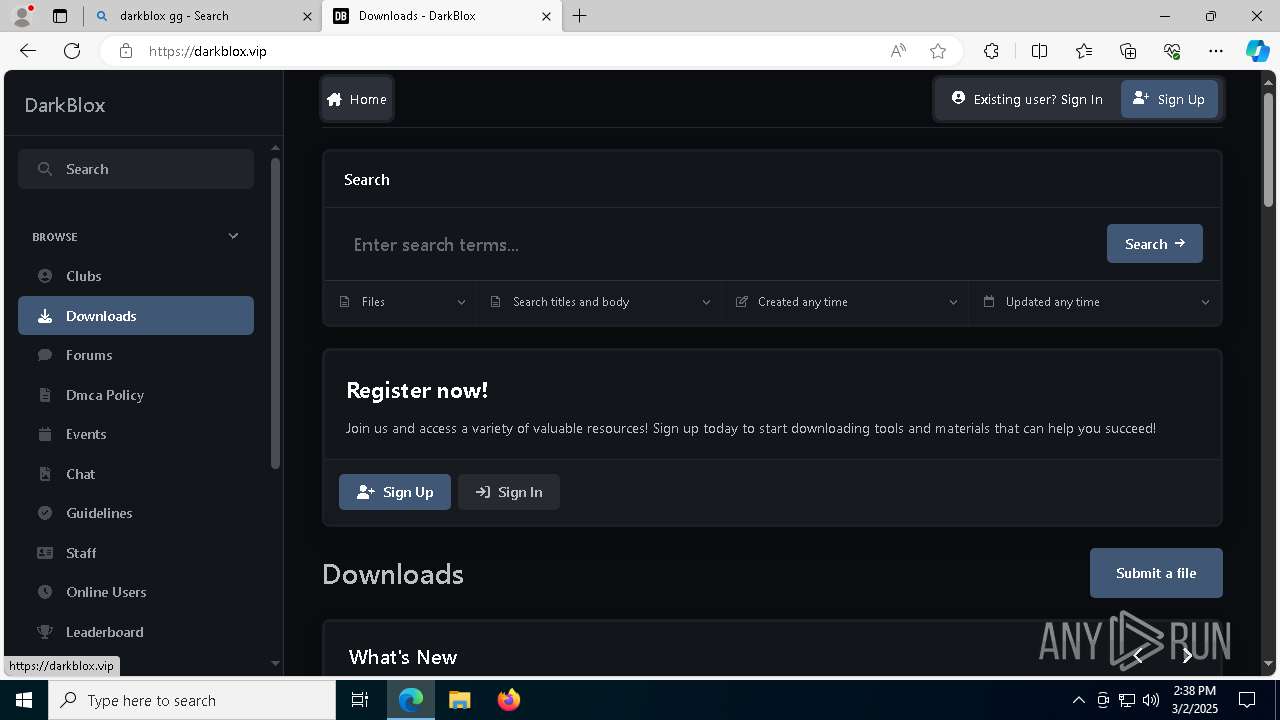Go to Events in the sidebar
The height and width of the screenshot is (720, 1280).
(x=136, y=434)
